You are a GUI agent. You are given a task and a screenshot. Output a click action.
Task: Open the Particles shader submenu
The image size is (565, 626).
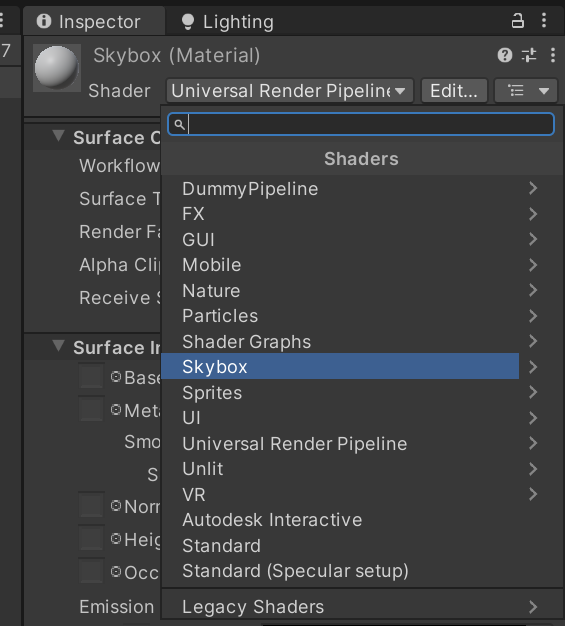(x=363, y=316)
